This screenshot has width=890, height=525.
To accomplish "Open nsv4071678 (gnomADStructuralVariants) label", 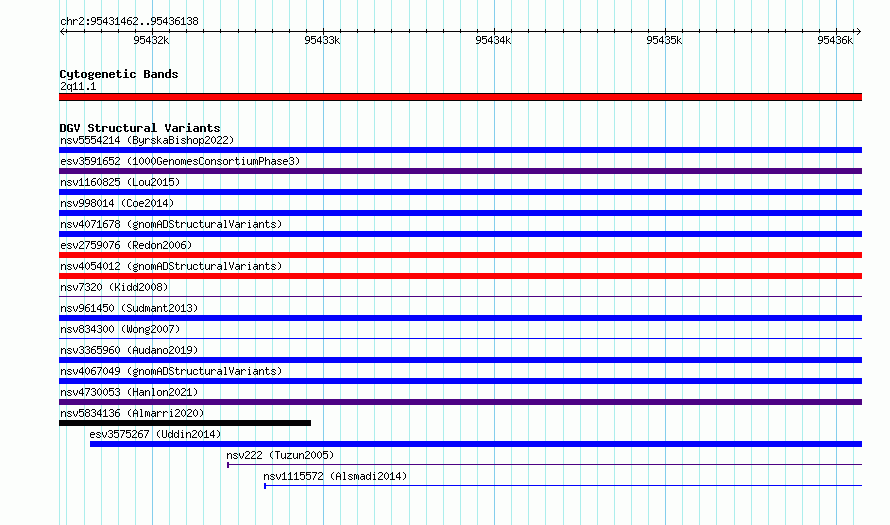I will [171, 224].
